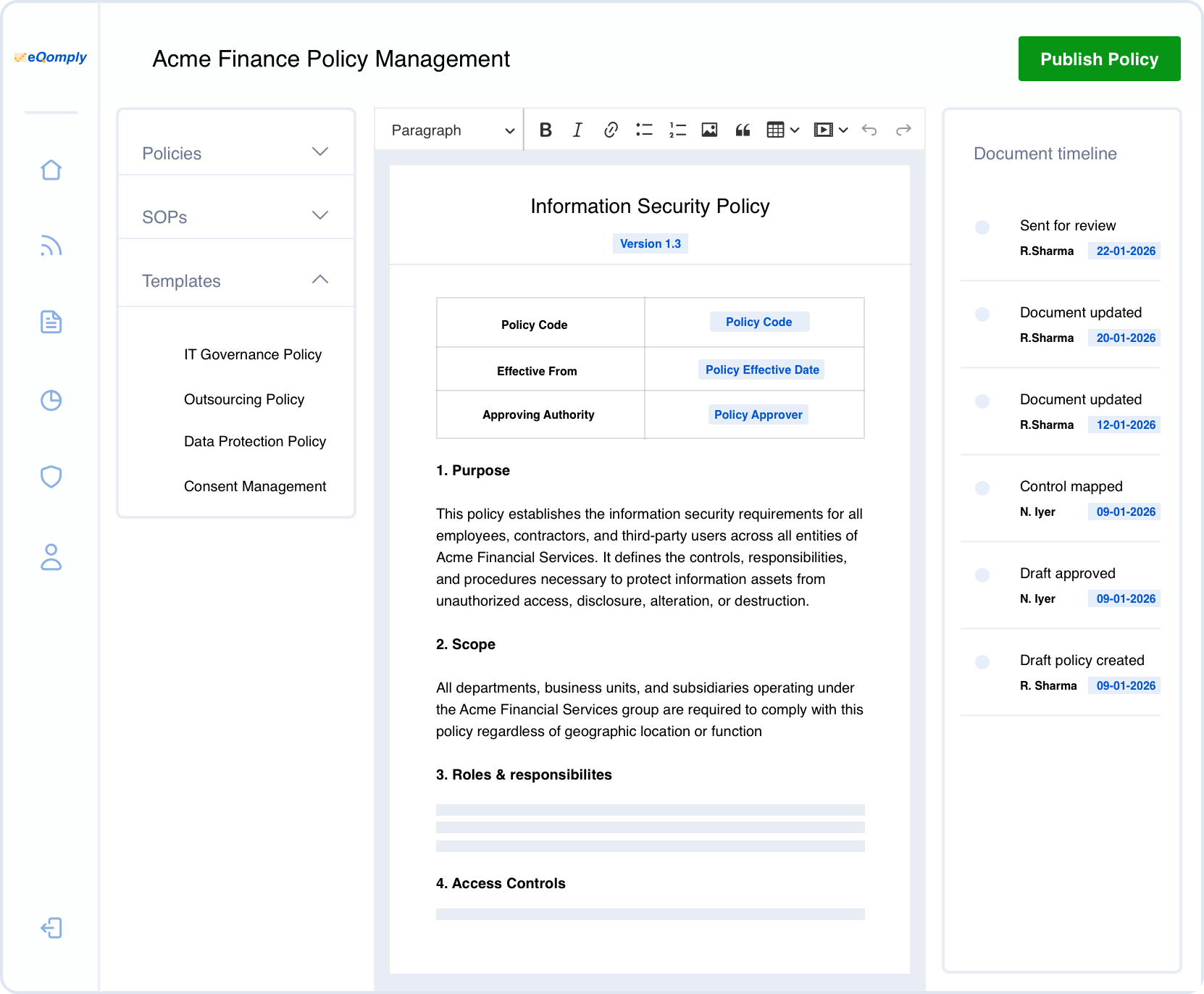1204x994 pixels.
Task: Select the Data Protection Policy template
Action: (x=255, y=441)
